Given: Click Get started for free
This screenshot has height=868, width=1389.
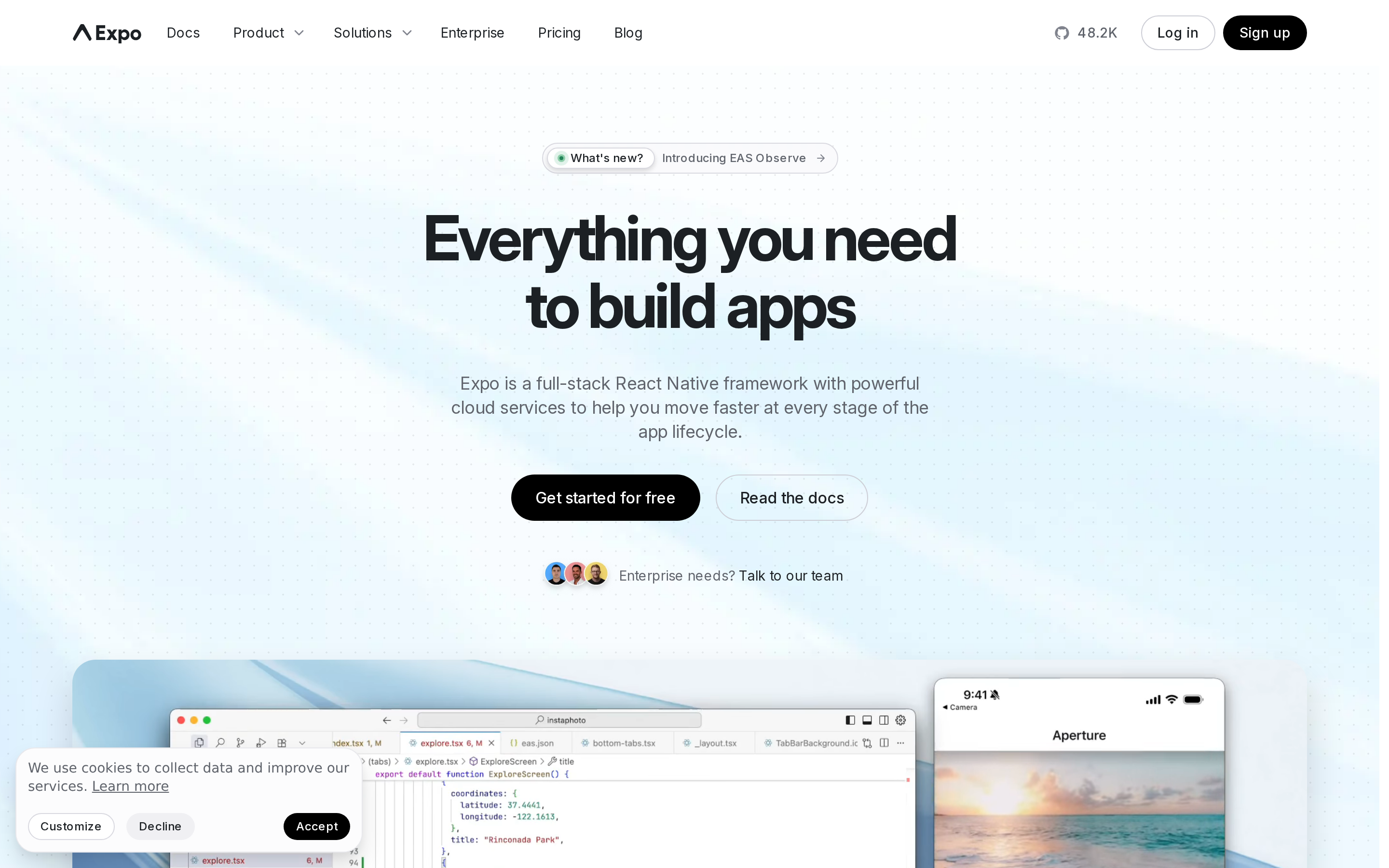Looking at the screenshot, I should [605, 498].
